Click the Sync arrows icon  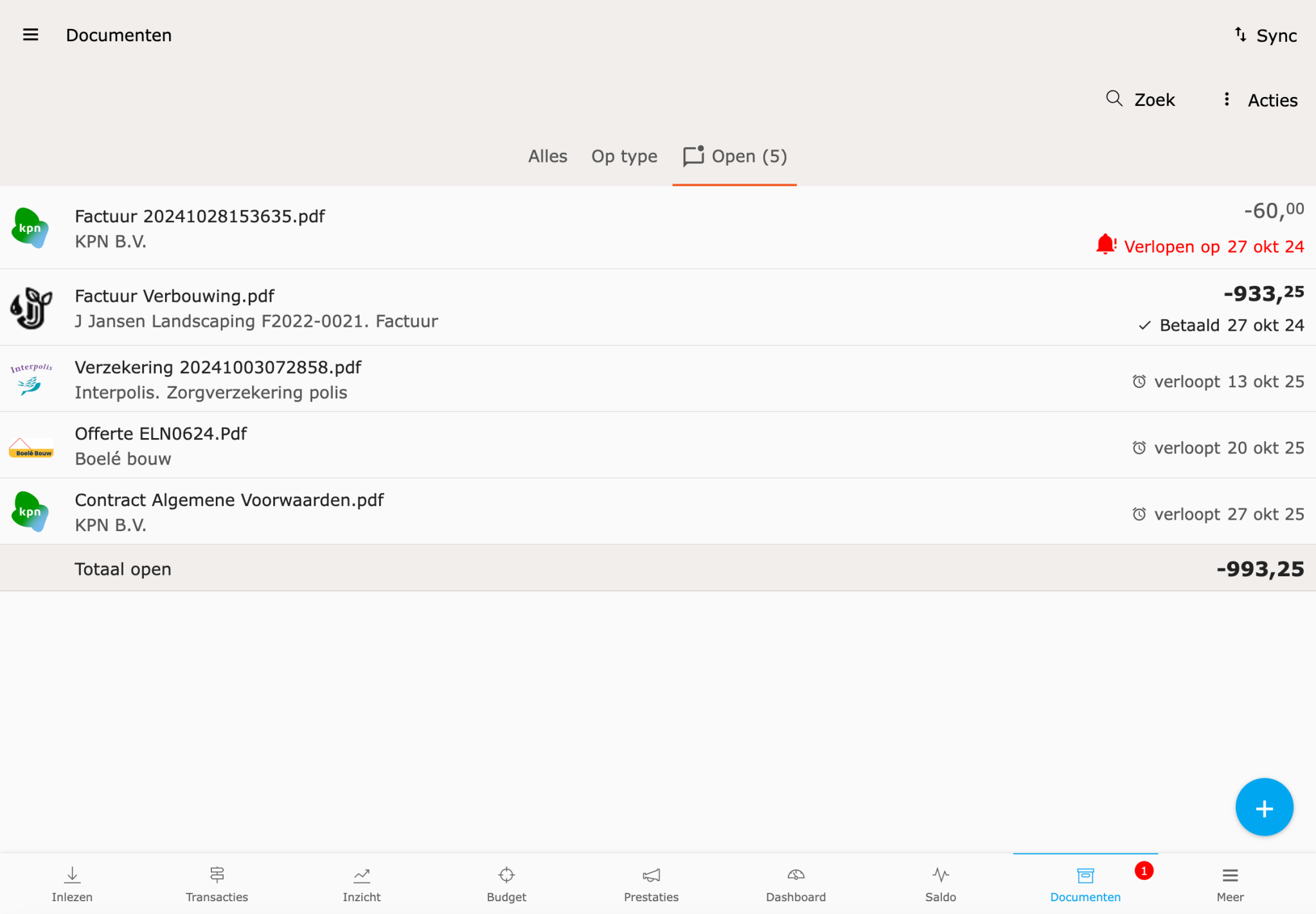1240,35
